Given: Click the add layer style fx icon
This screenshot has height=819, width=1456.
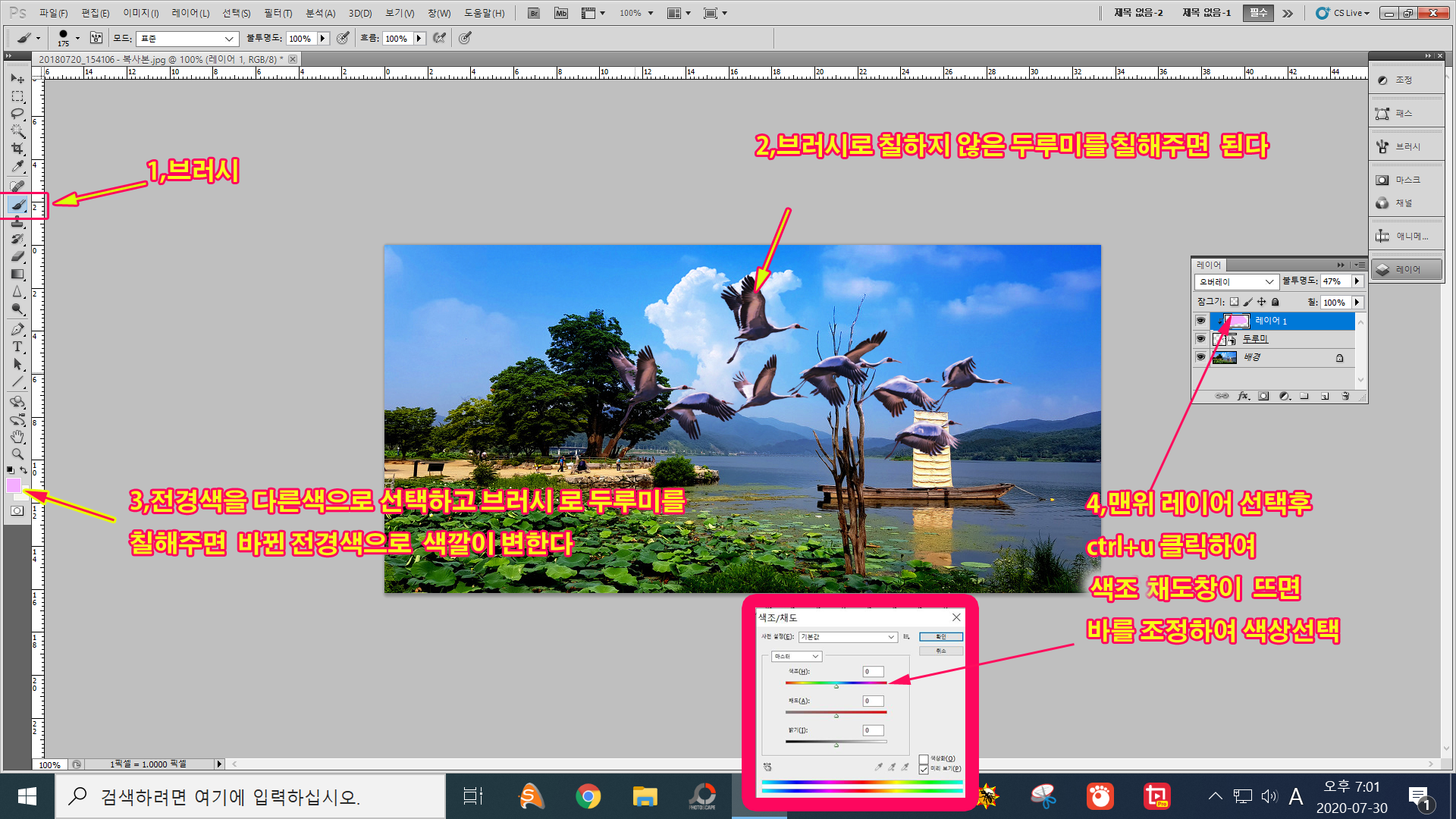Looking at the screenshot, I should coord(1243,396).
